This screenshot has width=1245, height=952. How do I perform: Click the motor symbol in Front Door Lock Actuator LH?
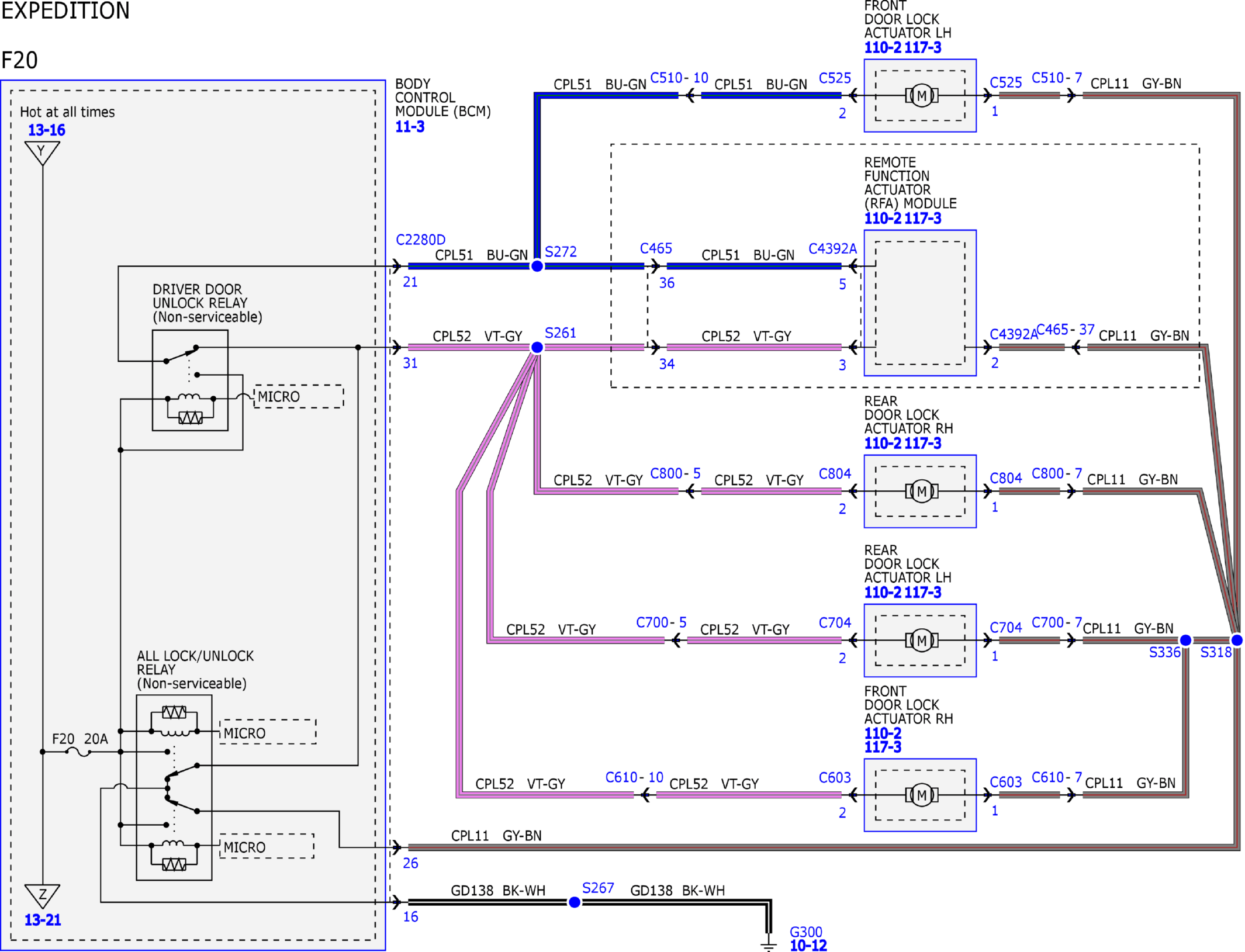pos(921,95)
